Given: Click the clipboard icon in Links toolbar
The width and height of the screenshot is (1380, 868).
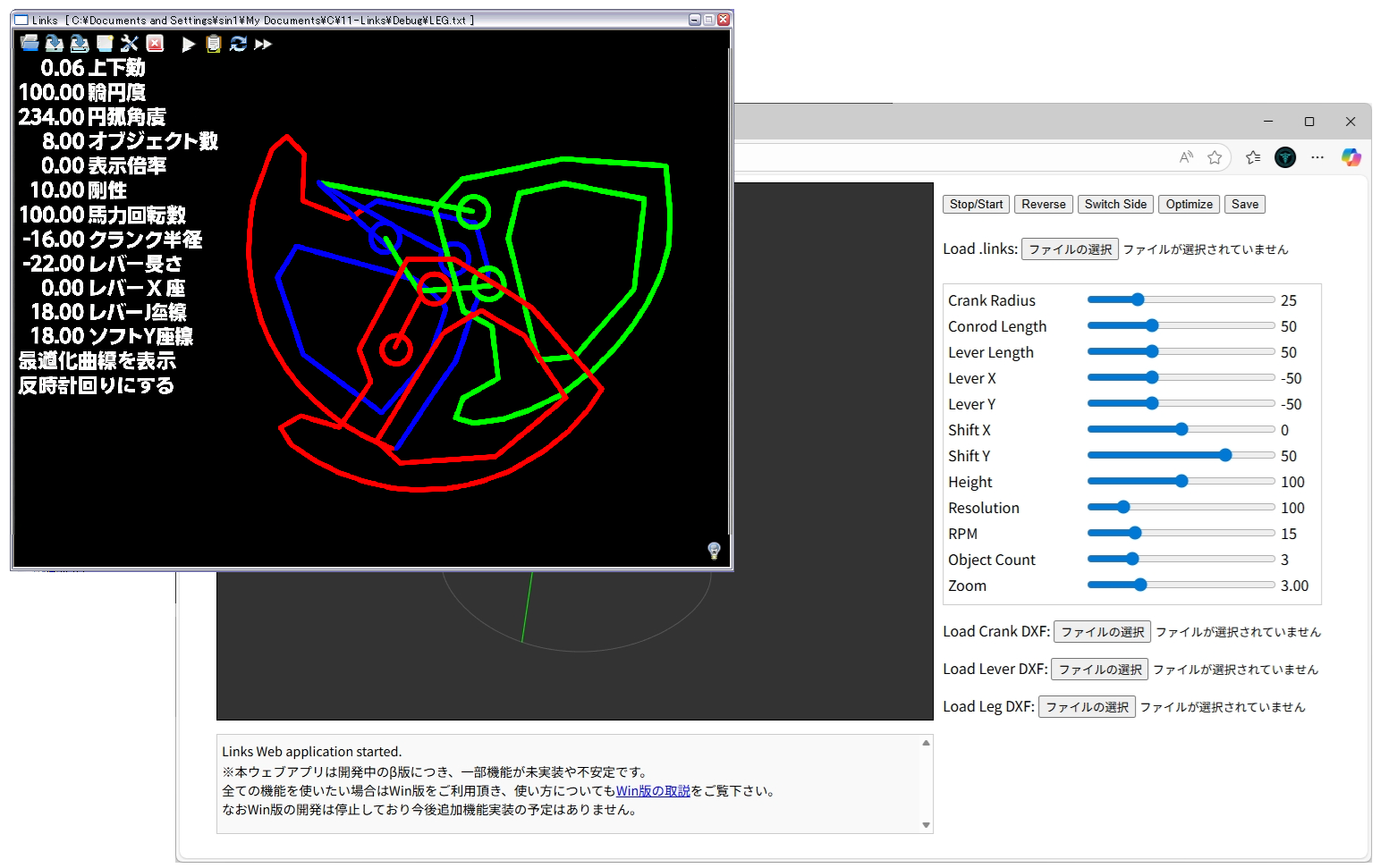Looking at the screenshot, I should [x=214, y=44].
